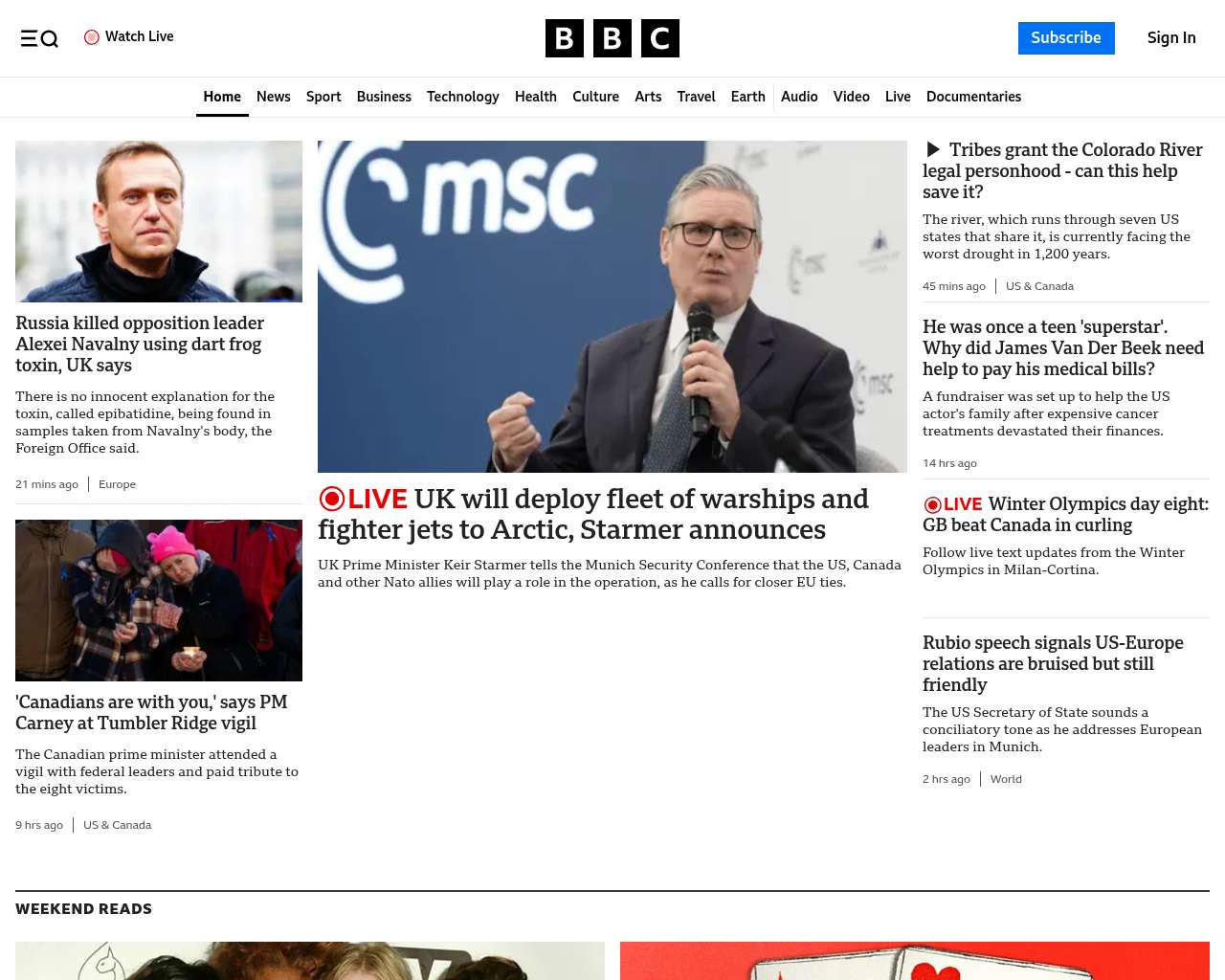Open the menu and search icon
This screenshot has height=980, width=1225.
point(39,38)
